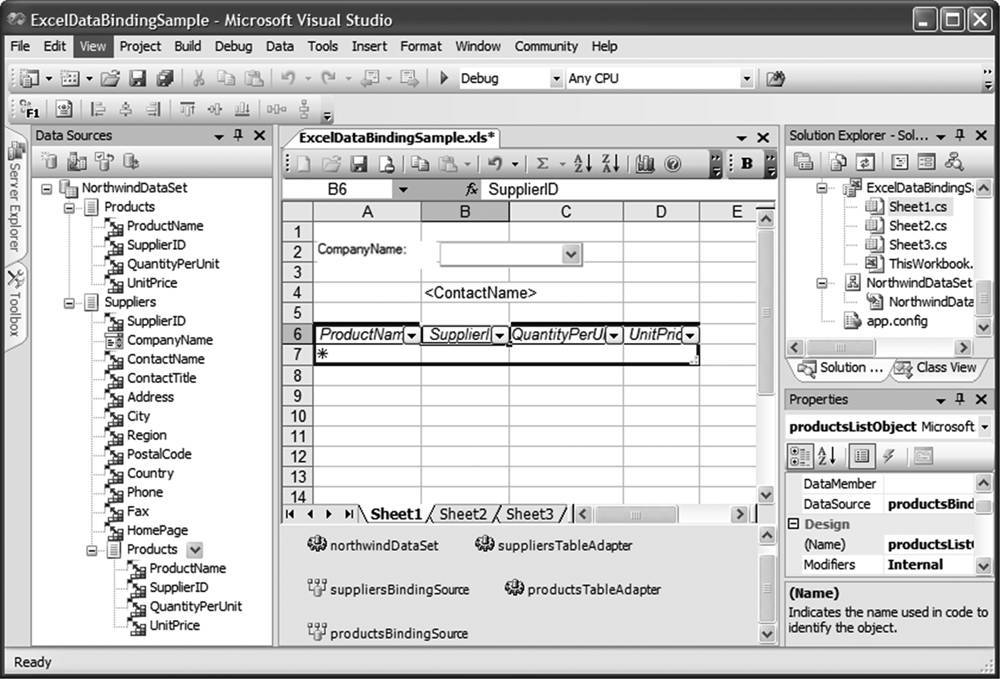Image resolution: width=1000 pixels, height=679 pixels.
Task: Switch to the Sheet2 worksheet tab
Action: coord(463,514)
